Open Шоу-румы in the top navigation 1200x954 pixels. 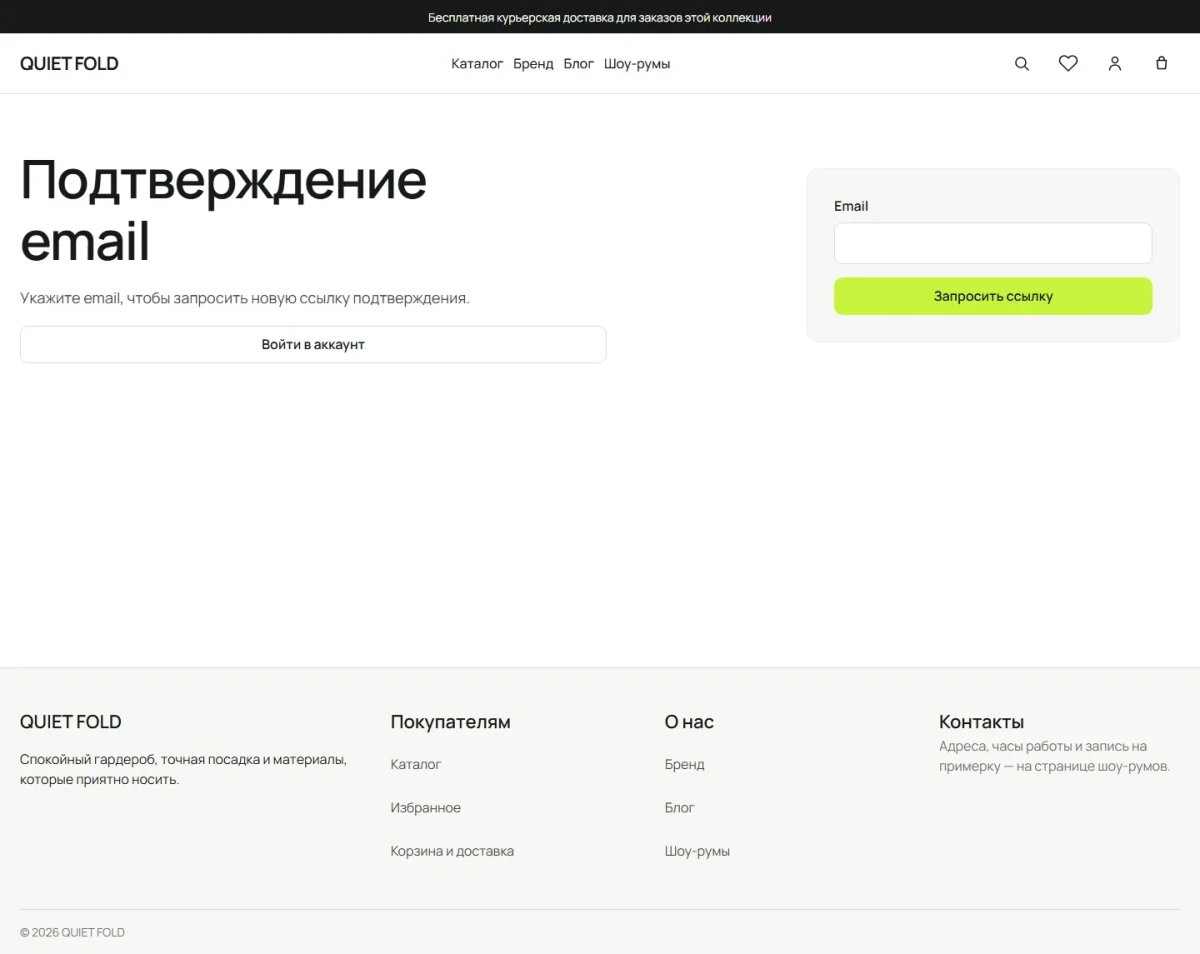click(637, 63)
